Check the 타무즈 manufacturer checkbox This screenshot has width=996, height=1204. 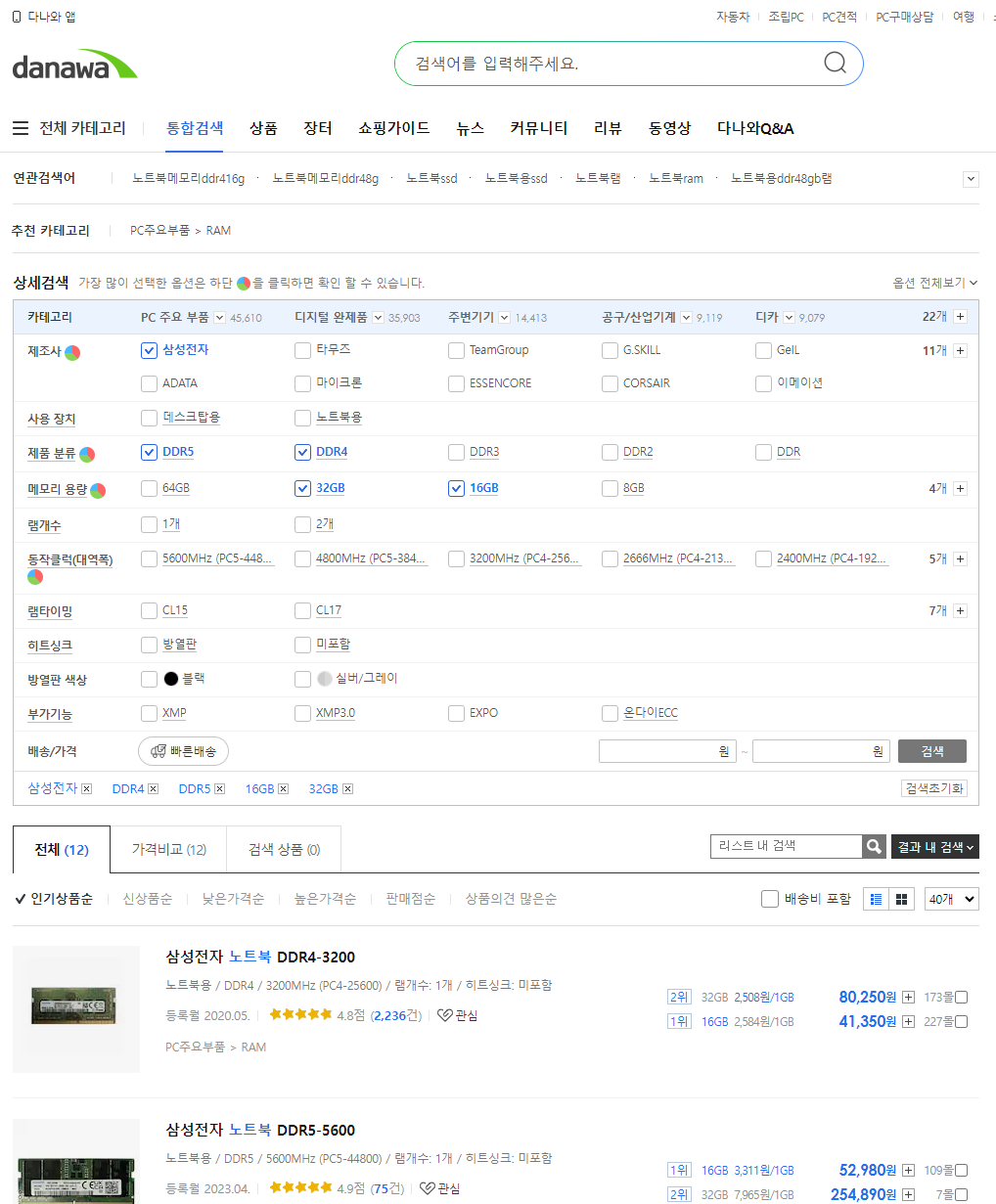tap(302, 350)
